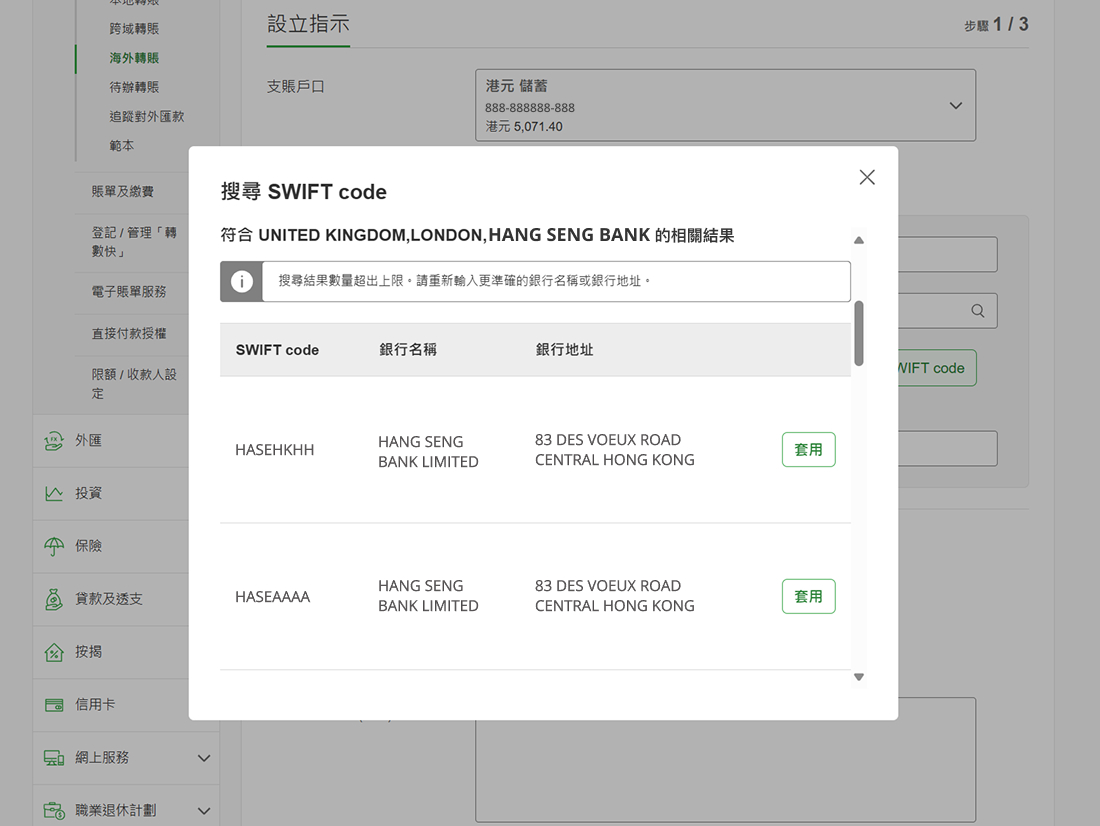Click the foreign exchange (外匯) sidebar icon
The width and height of the screenshot is (1100, 826).
pyautogui.click(x=54, y=441)
